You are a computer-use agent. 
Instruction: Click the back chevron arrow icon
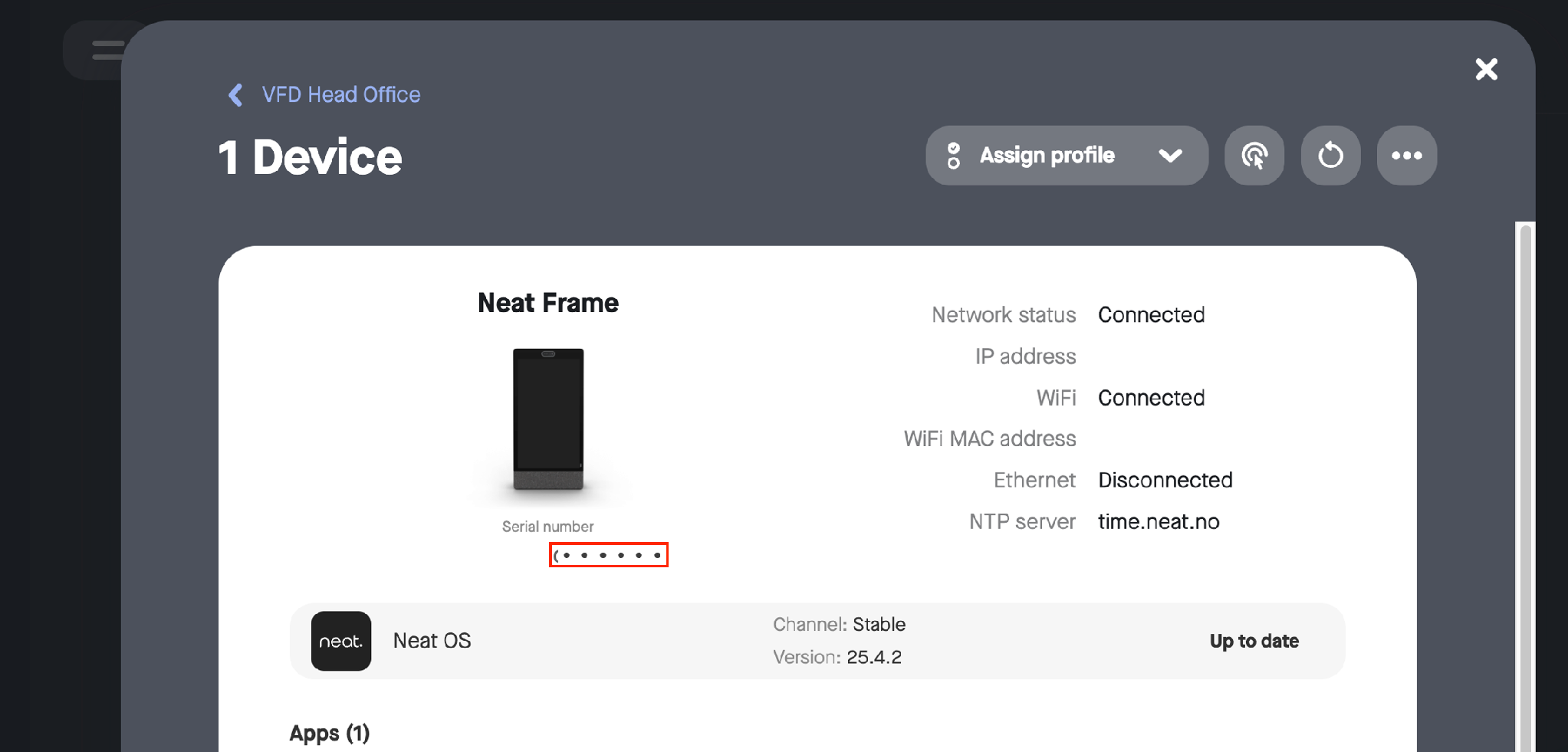(x=235, y=95)
